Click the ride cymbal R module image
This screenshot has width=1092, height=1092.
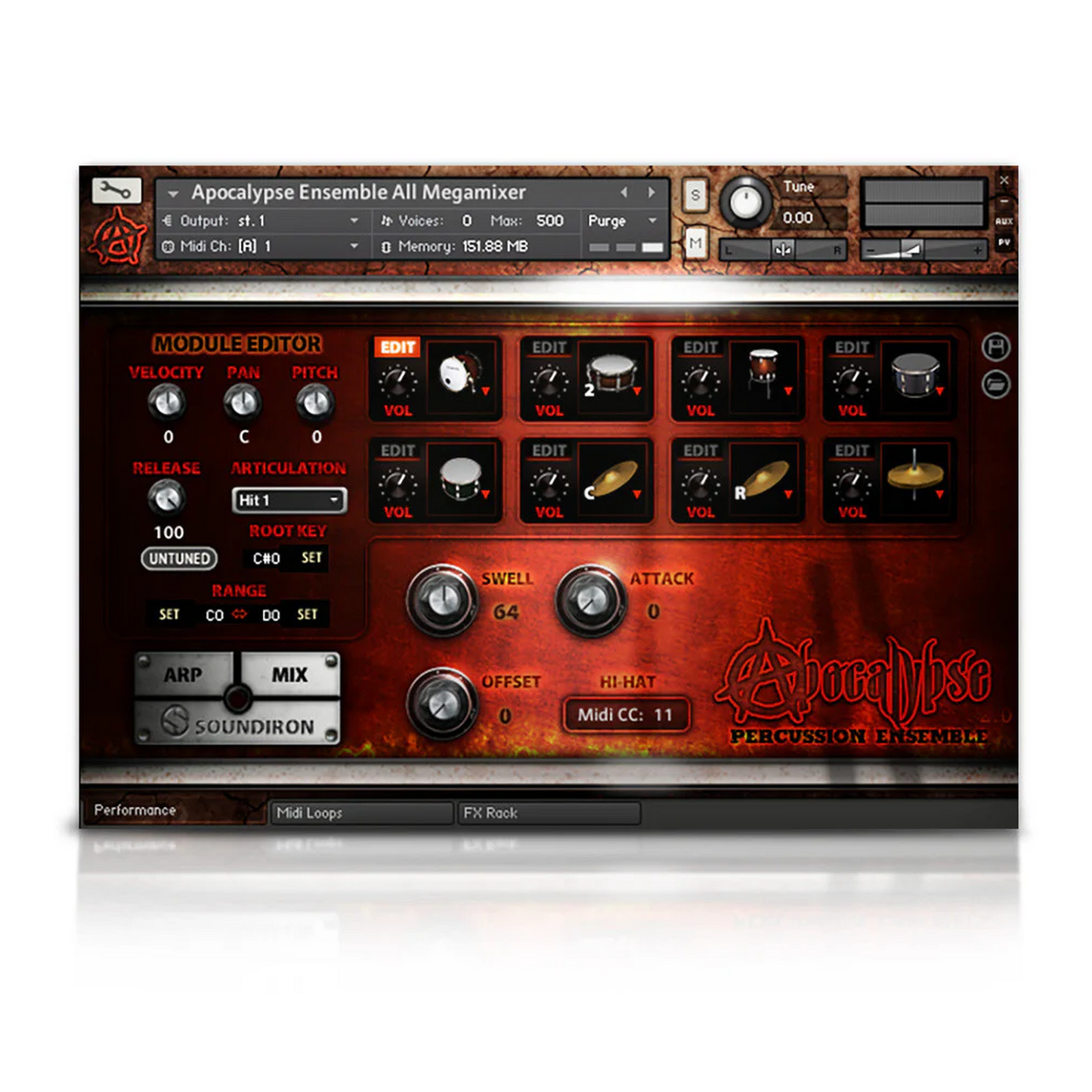pyautogui.click(x=763, y=479)
